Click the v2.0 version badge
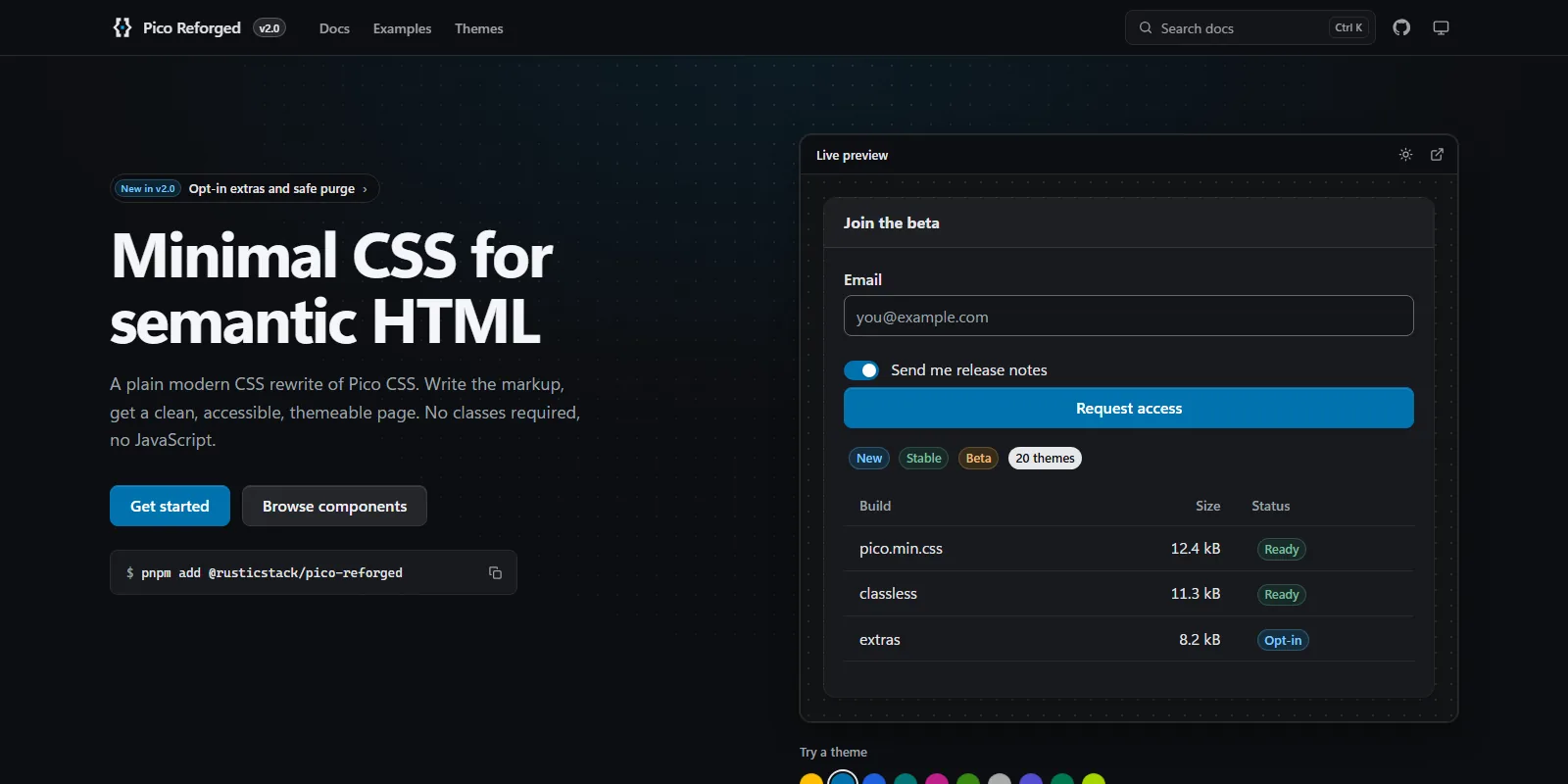The image size is (1568, 784). coord(269,27)
